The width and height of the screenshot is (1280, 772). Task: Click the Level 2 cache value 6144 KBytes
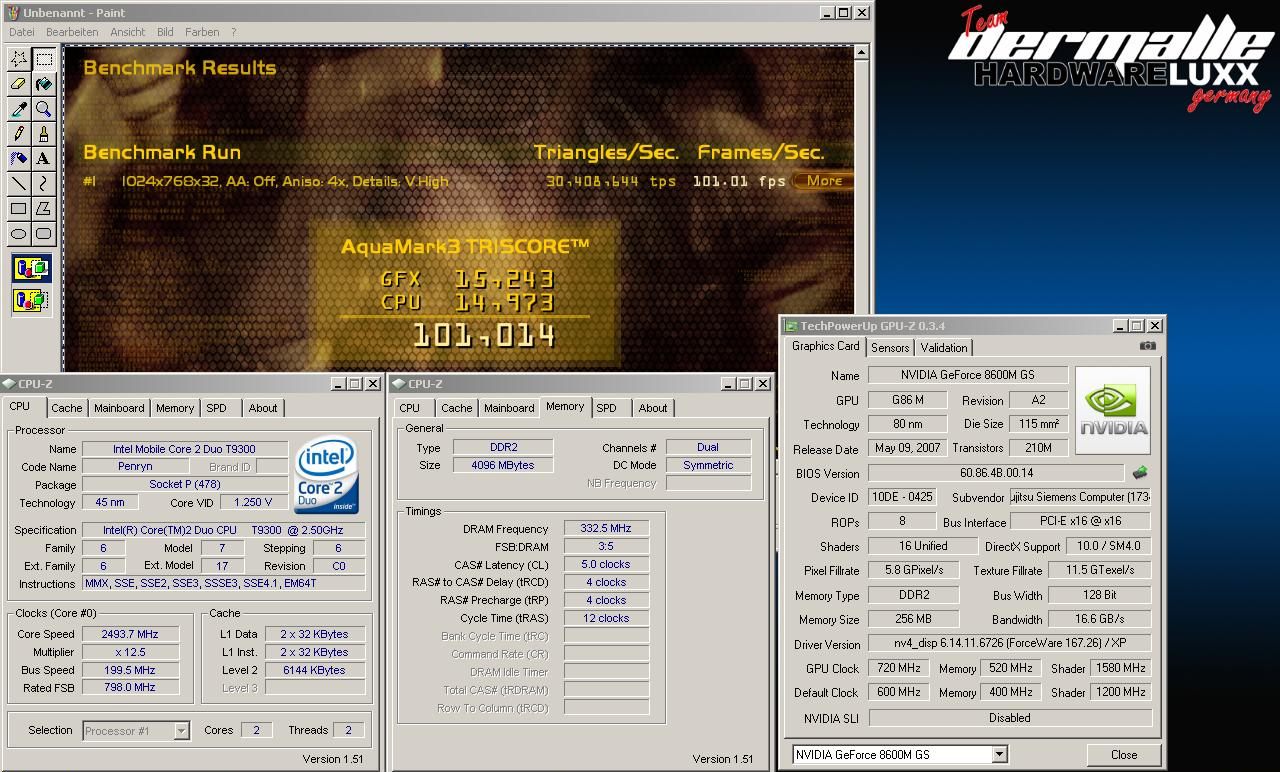click(314, 670)
